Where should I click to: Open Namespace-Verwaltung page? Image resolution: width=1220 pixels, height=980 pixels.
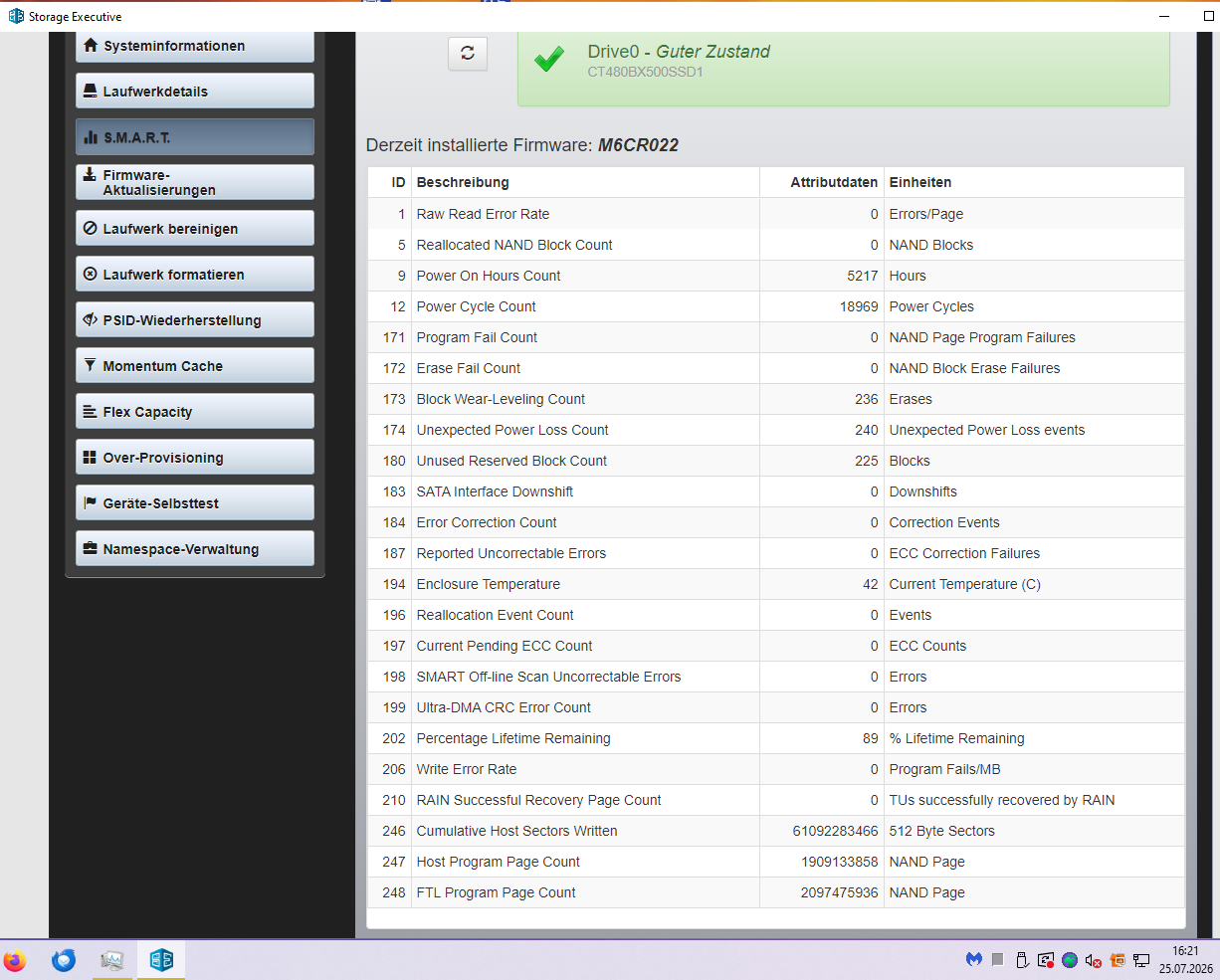point(195,548)
